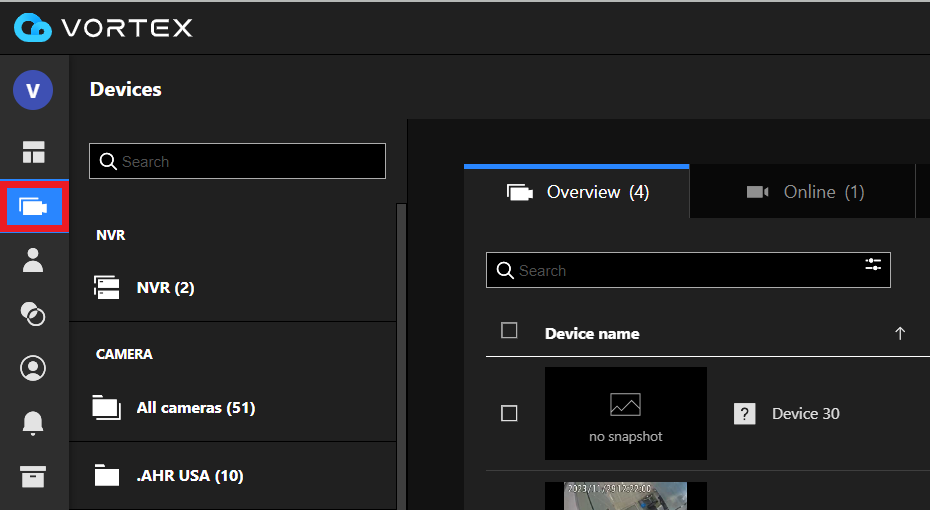Sort by Device name arrow

(899, 334)
